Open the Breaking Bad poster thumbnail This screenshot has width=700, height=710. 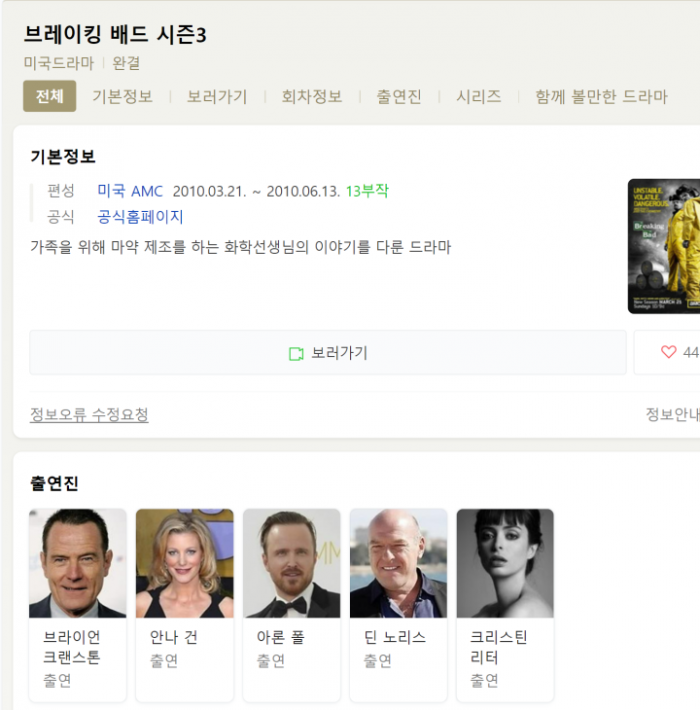coord(664,246)
